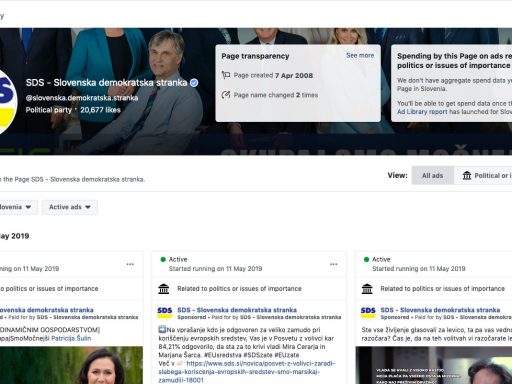
Task: Click the @slovenska.demokratska.stranka handle
Action: [82, 98]
